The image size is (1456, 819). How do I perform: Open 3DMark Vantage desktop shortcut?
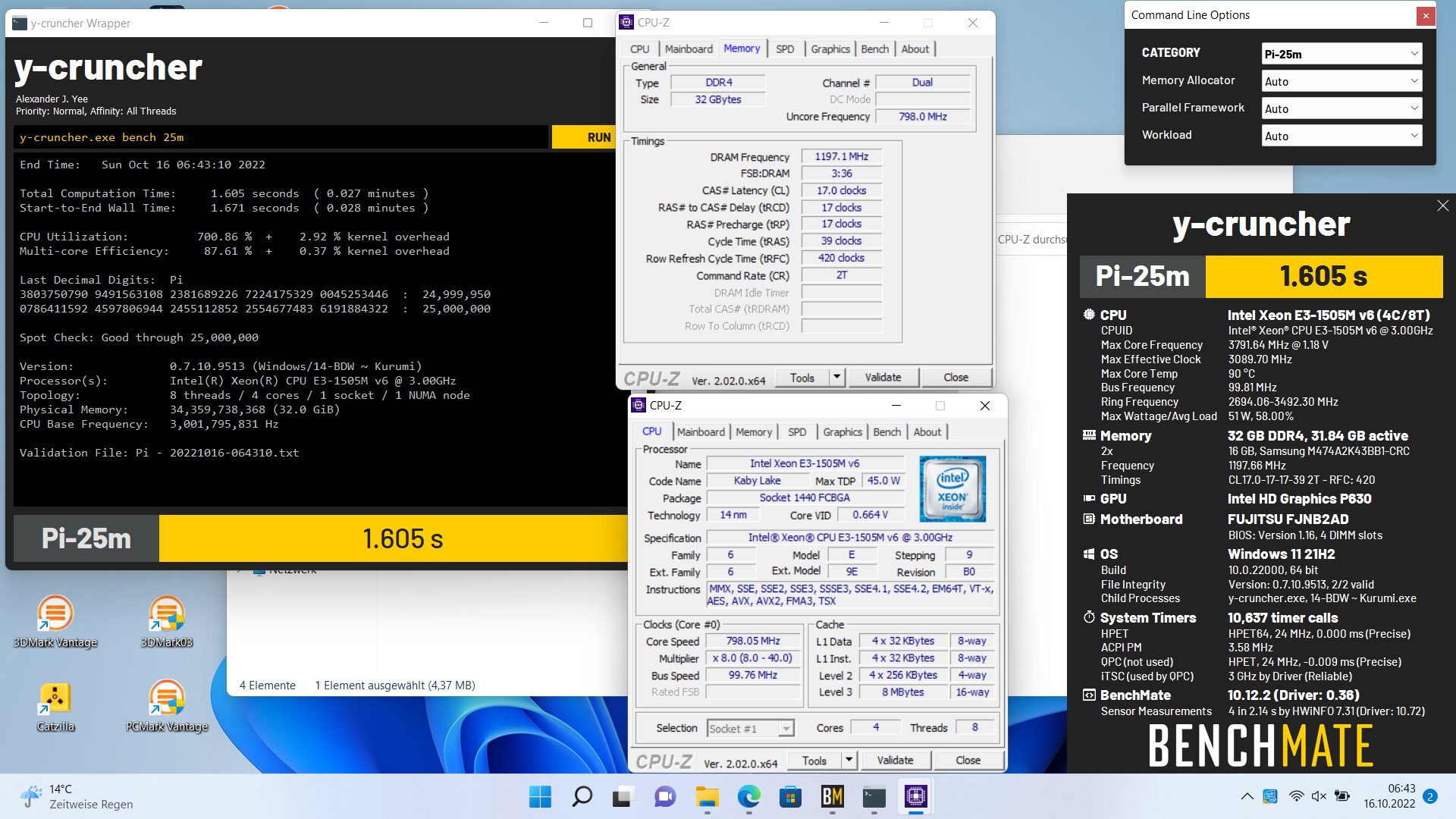[55, 622]
